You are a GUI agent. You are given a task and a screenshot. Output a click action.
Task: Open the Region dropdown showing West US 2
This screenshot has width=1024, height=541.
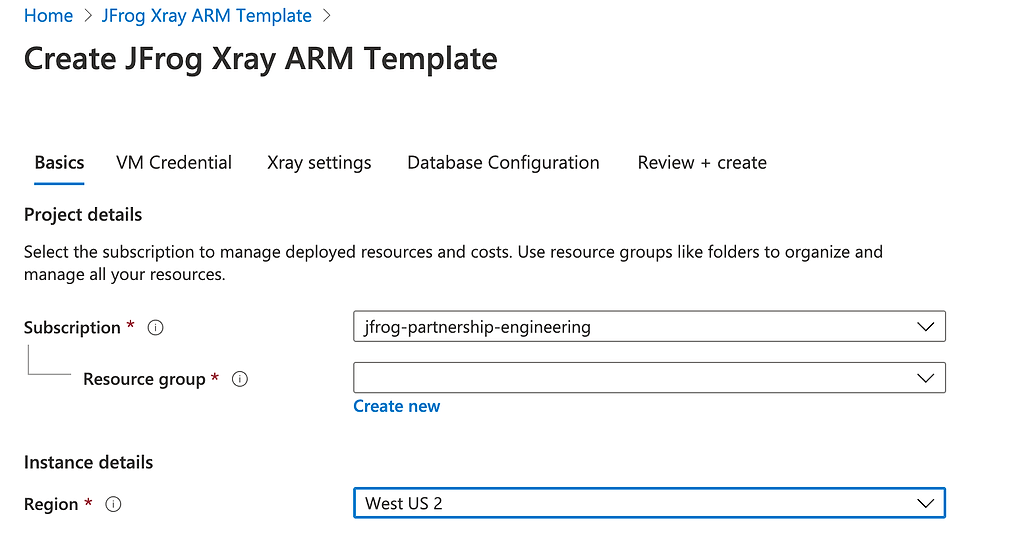[x=649, y=503]
